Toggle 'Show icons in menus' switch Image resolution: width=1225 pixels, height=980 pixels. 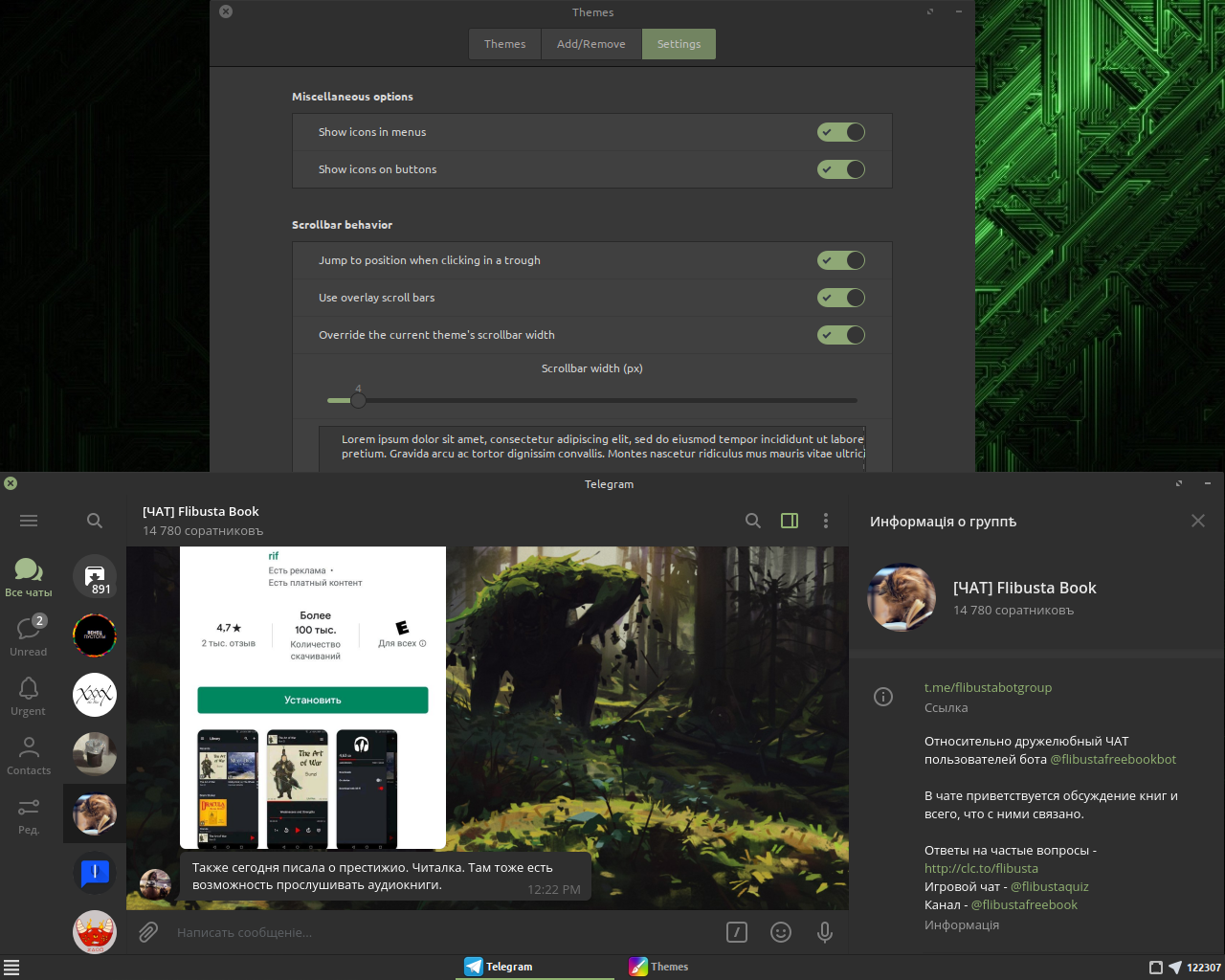[x=841, y=132]
